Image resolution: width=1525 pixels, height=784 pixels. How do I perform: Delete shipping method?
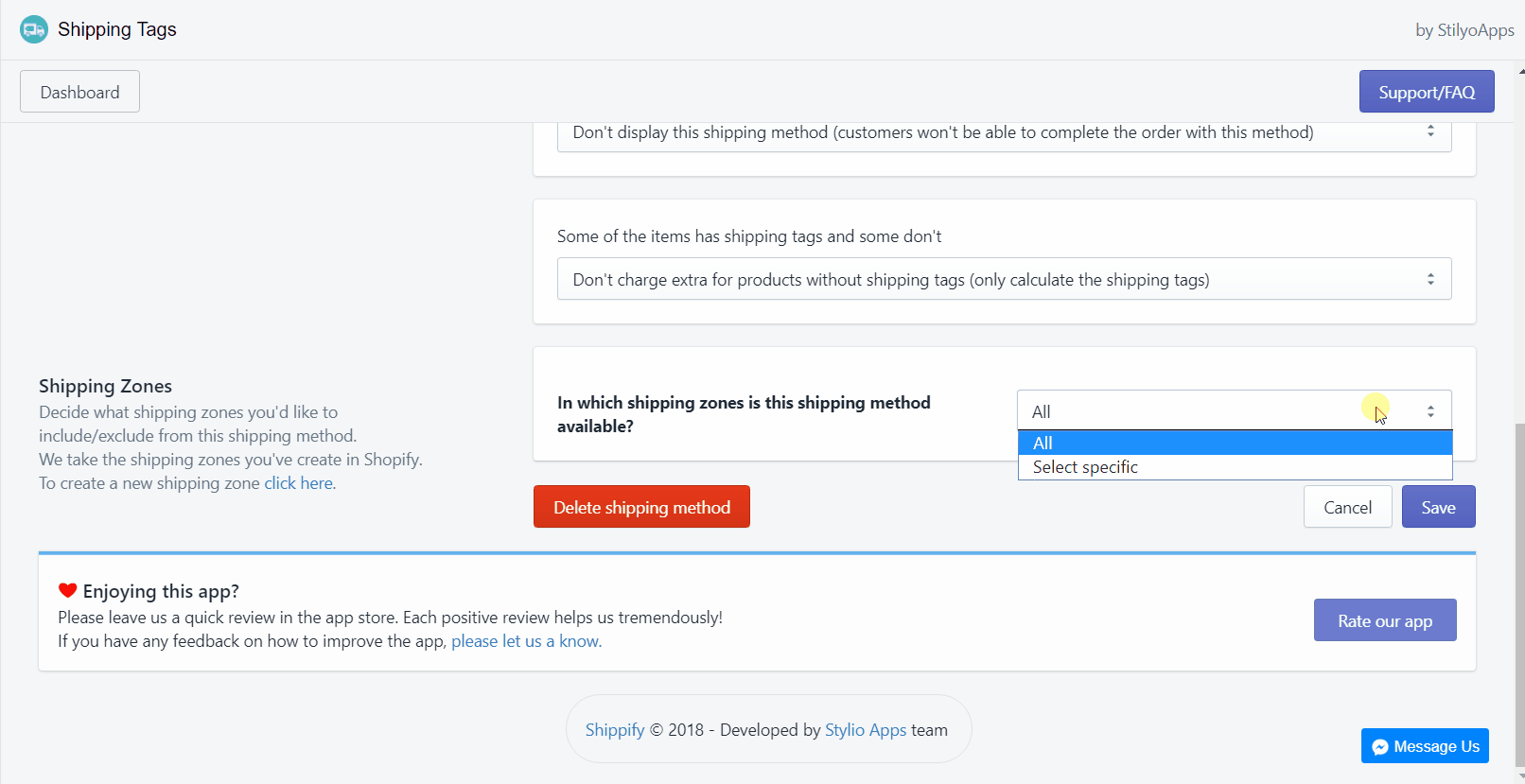point(641,507)
